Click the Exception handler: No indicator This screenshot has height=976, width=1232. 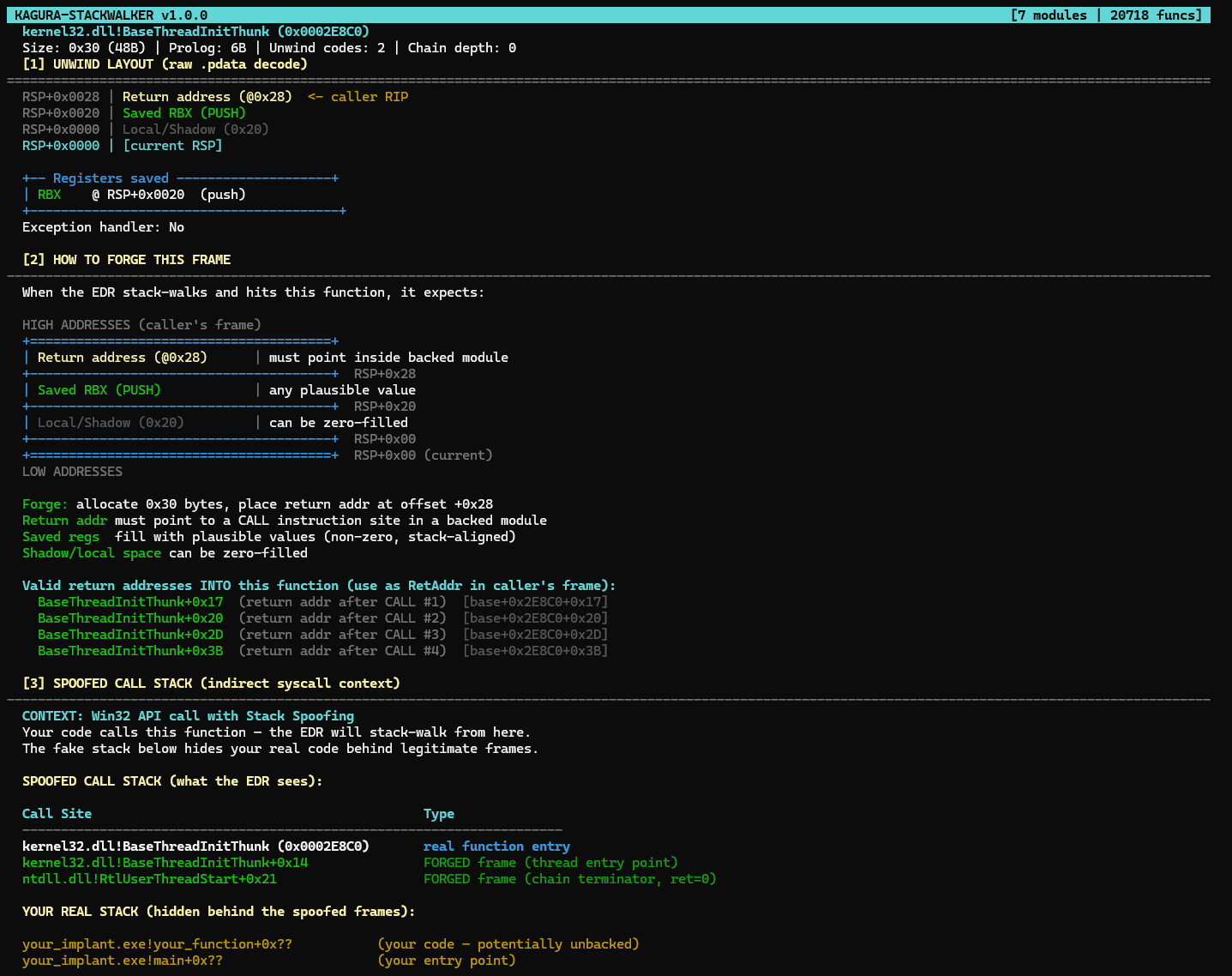coord(103,226)
